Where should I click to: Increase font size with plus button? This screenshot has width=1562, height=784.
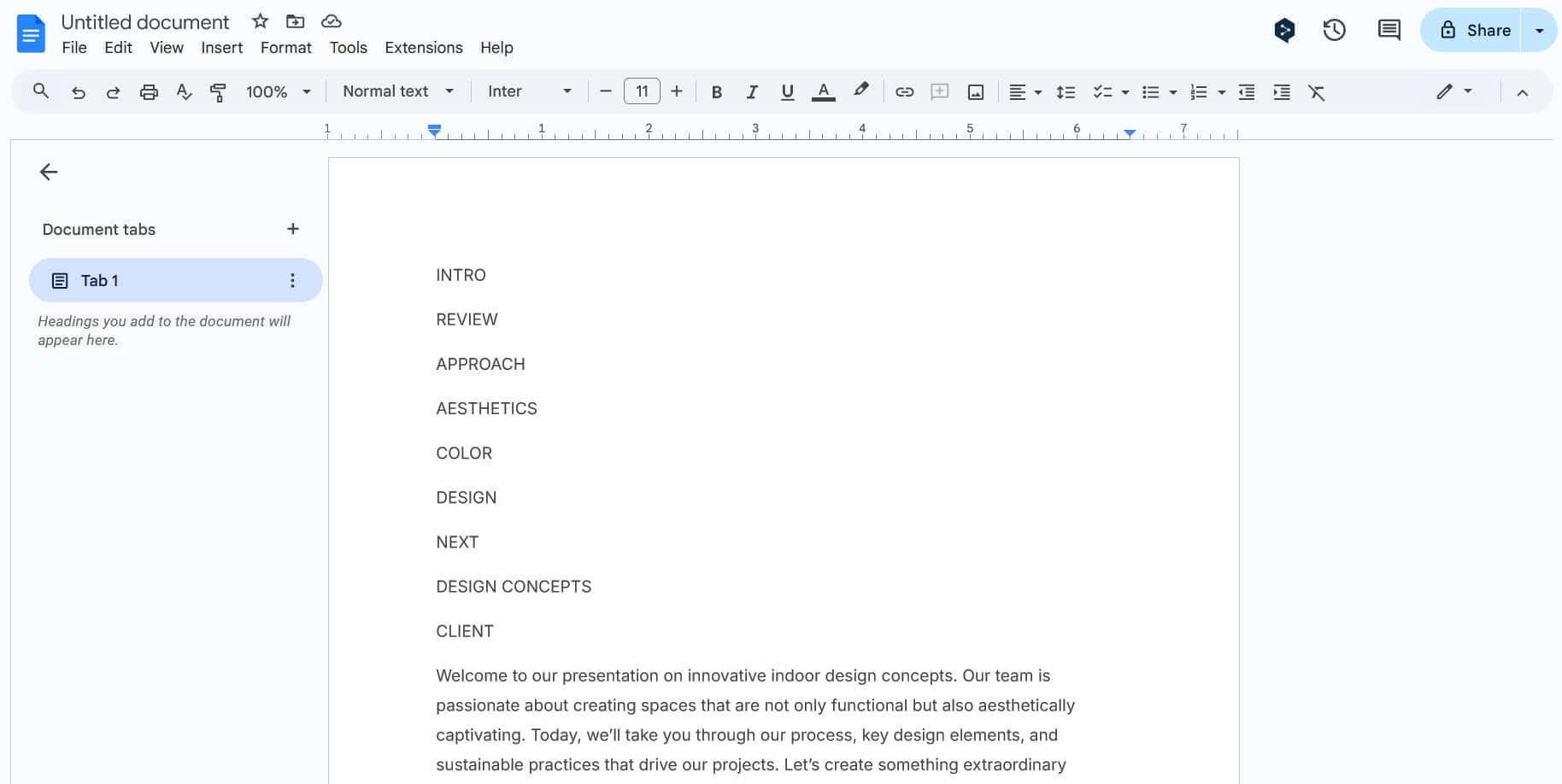point(677,91)
